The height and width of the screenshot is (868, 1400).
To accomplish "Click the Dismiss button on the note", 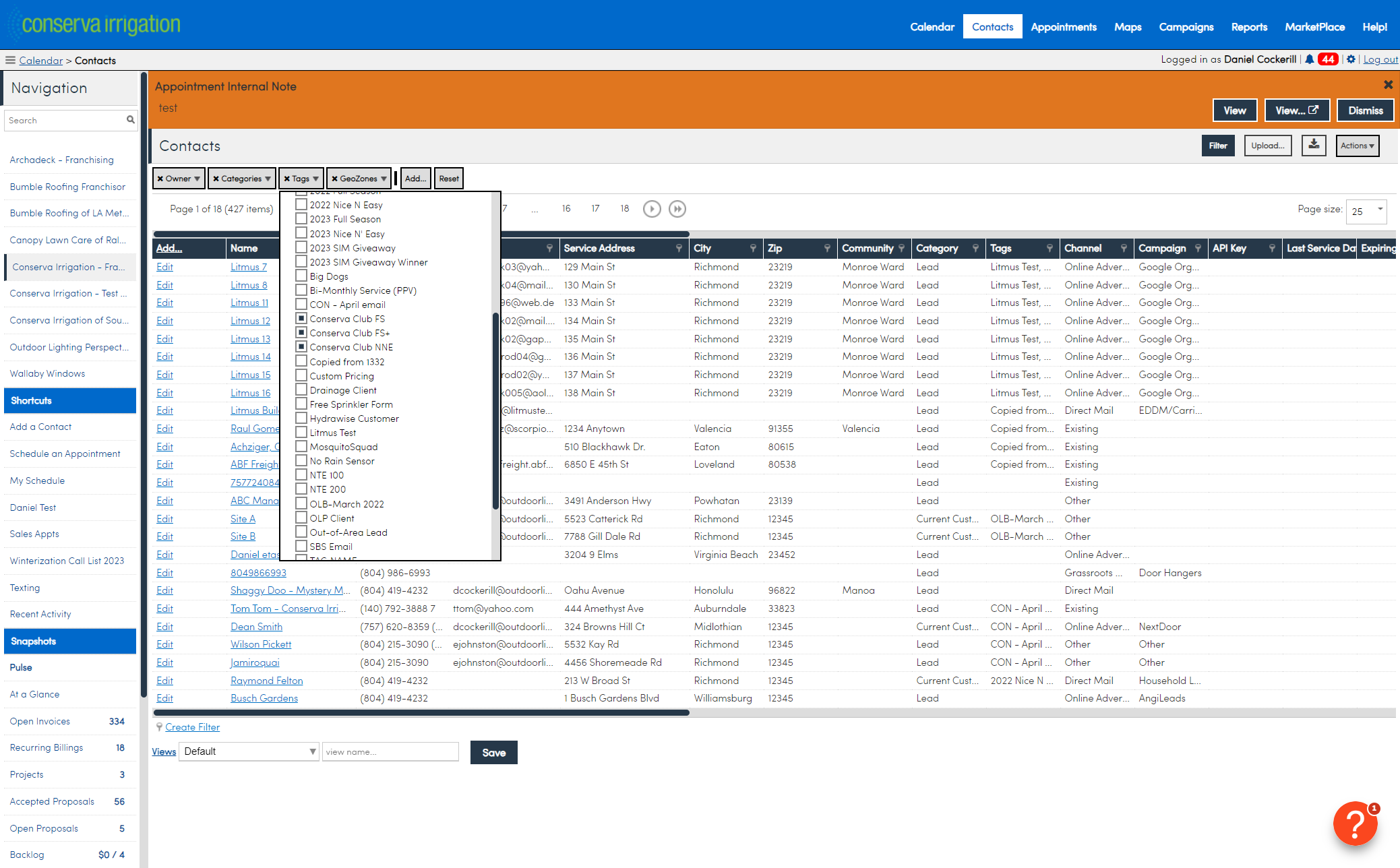I will 1366,110.
